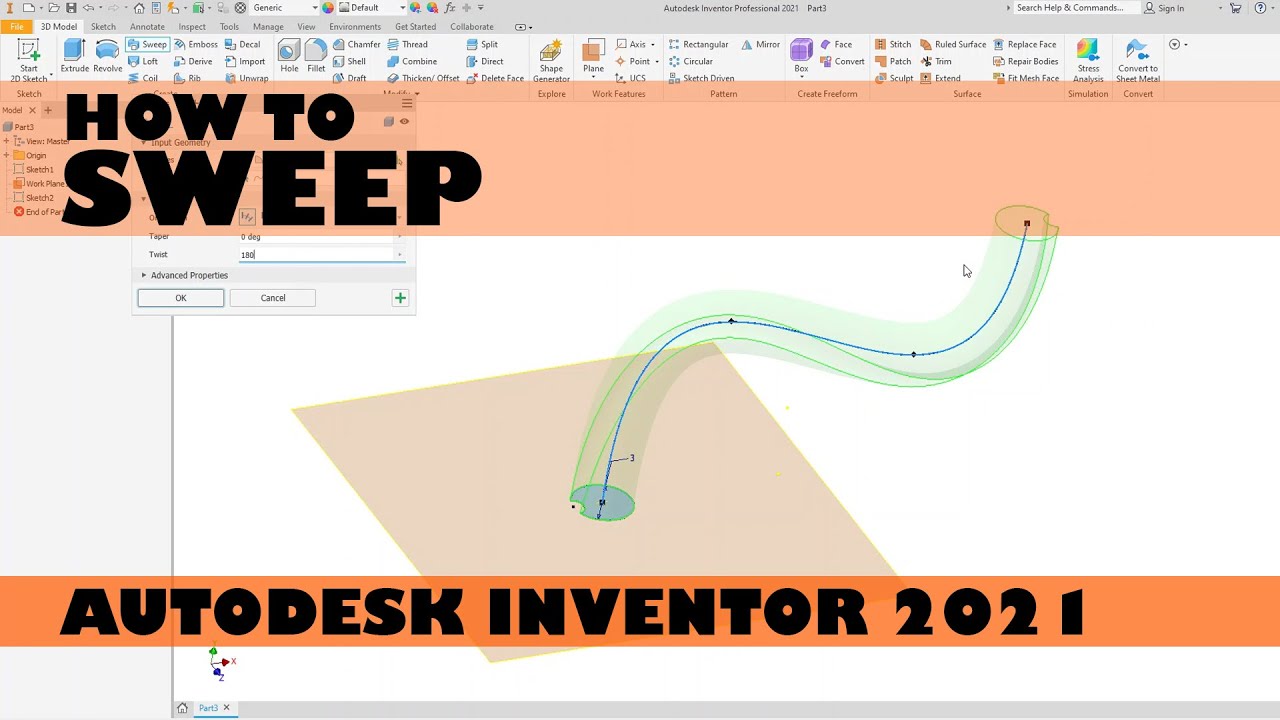Click the Save icon in quick access toolbar
Screen dimensions: 1280x720
click(x=71, y=8)
